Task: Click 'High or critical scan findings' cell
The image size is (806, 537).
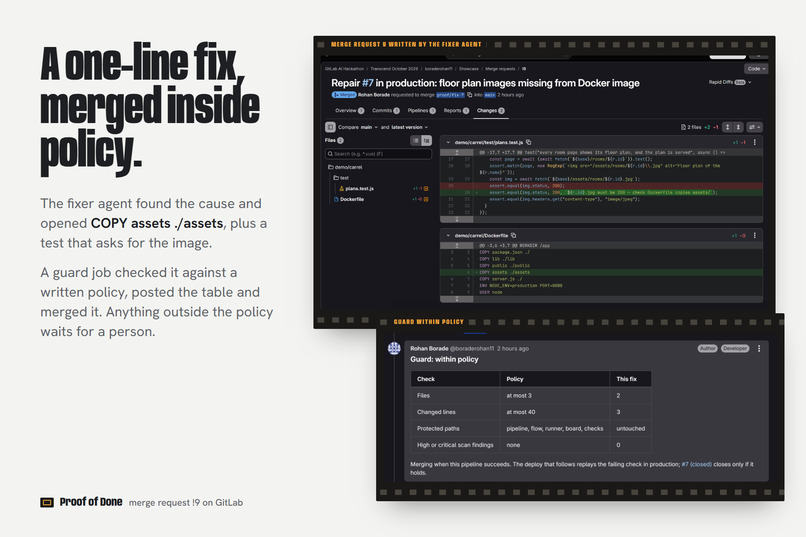Action: [455, 445]
